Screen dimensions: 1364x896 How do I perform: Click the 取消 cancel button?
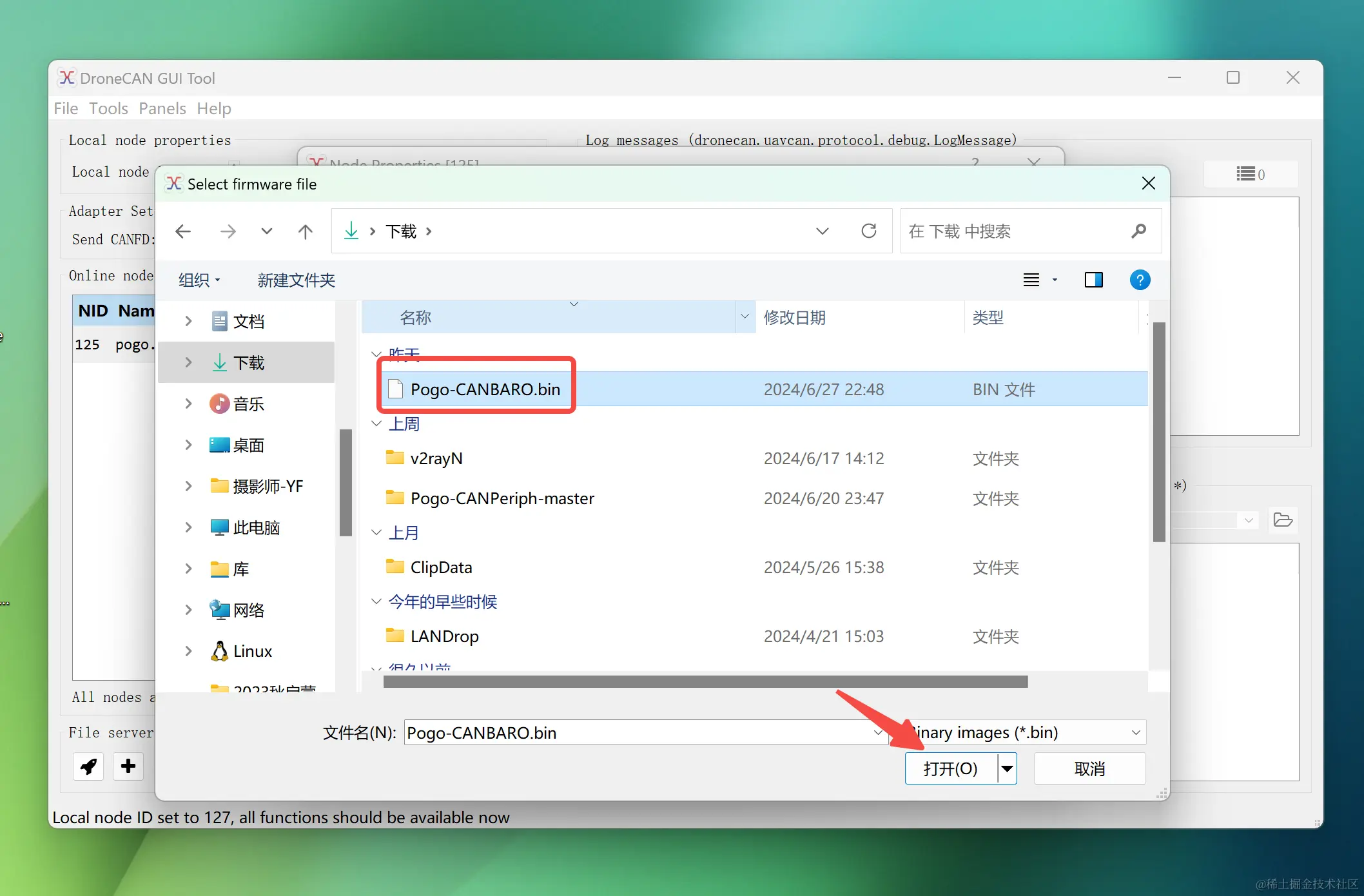1089,768
